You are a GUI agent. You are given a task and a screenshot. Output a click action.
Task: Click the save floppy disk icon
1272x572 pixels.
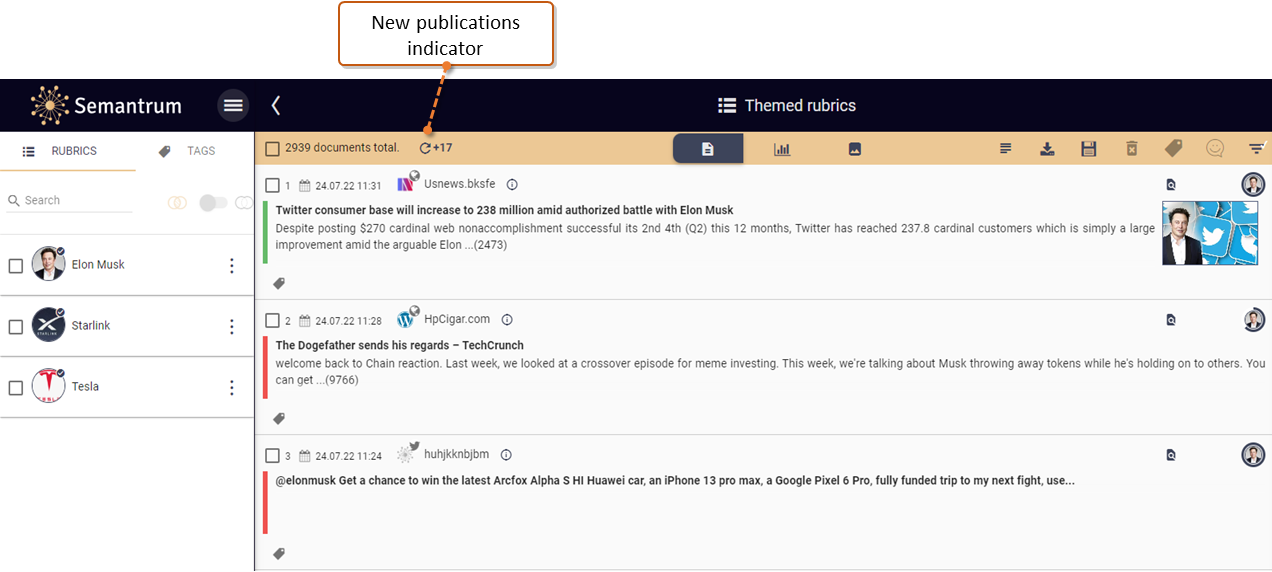point(1089,149)
